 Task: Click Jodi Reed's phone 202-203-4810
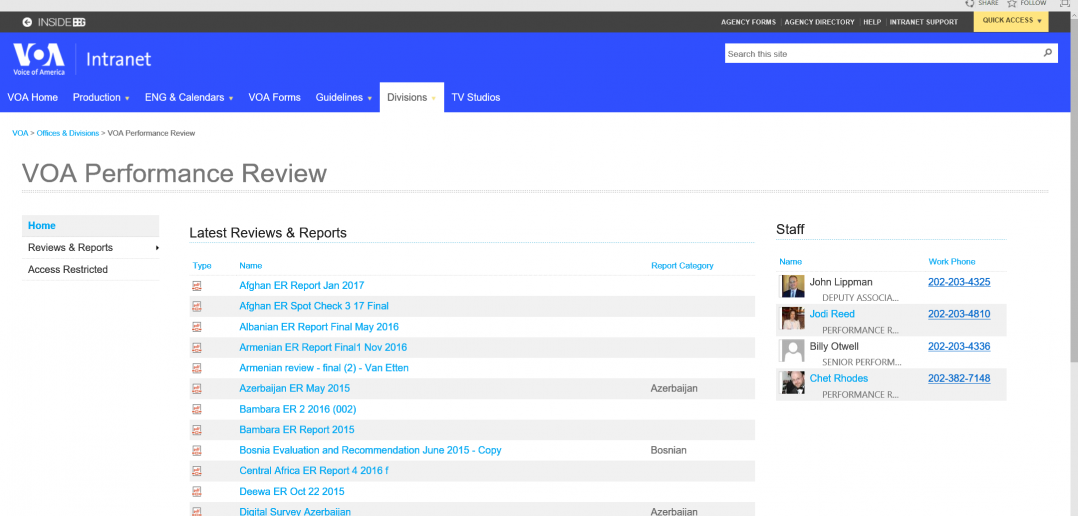(959, 315)
